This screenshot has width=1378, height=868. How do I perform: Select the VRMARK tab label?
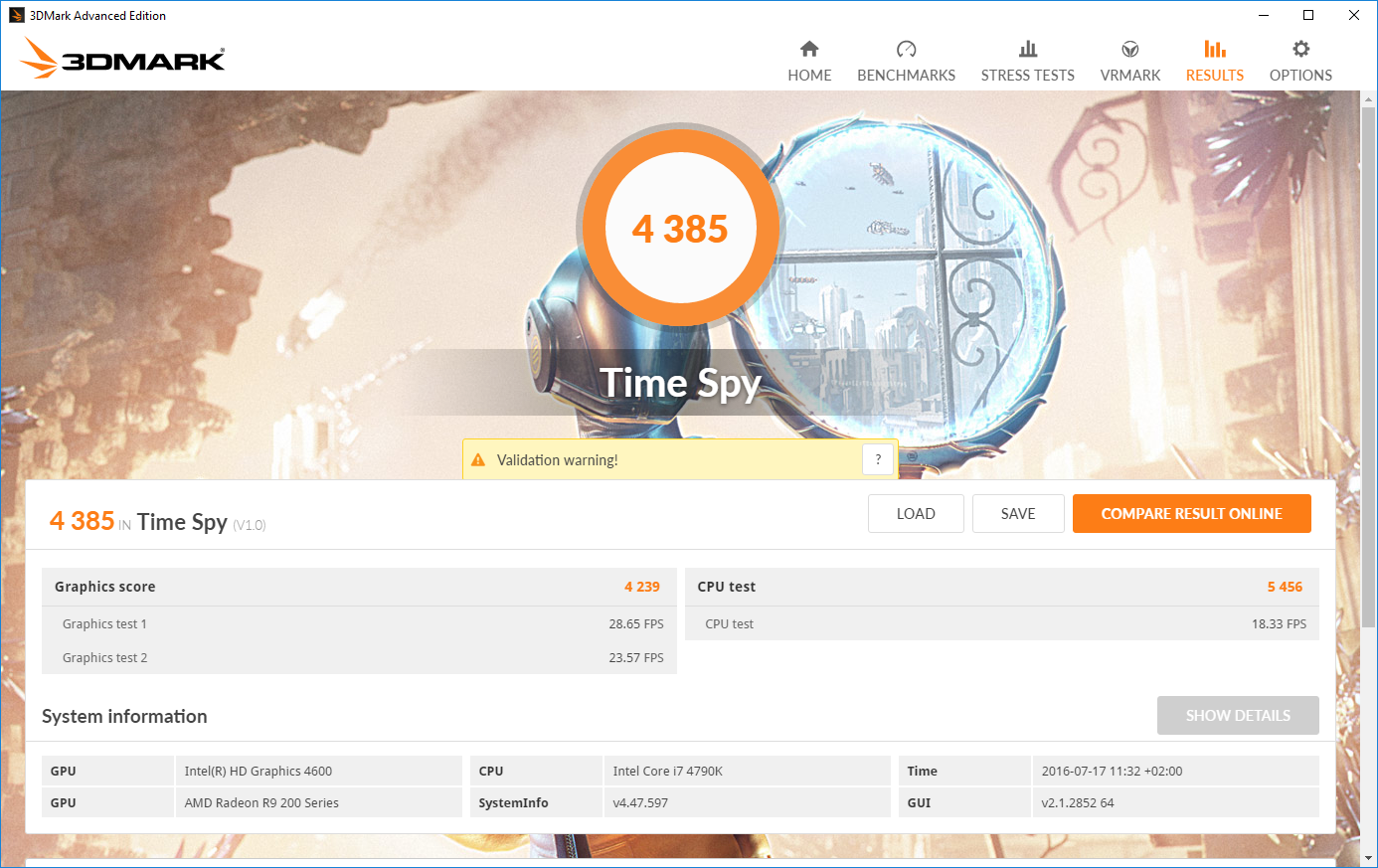1130,76
